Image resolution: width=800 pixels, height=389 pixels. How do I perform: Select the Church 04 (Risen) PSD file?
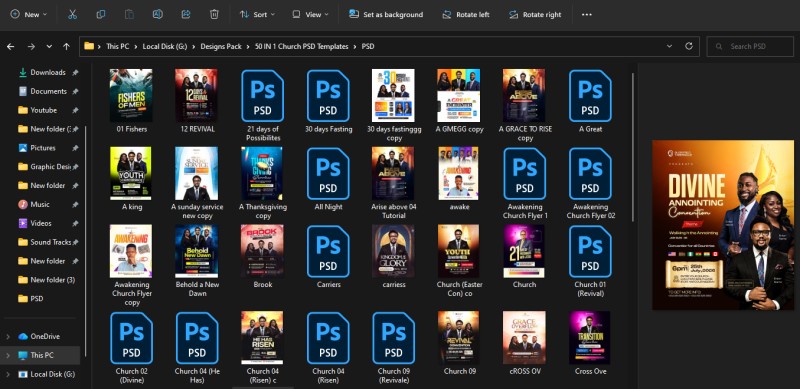[x=328, y=338]
